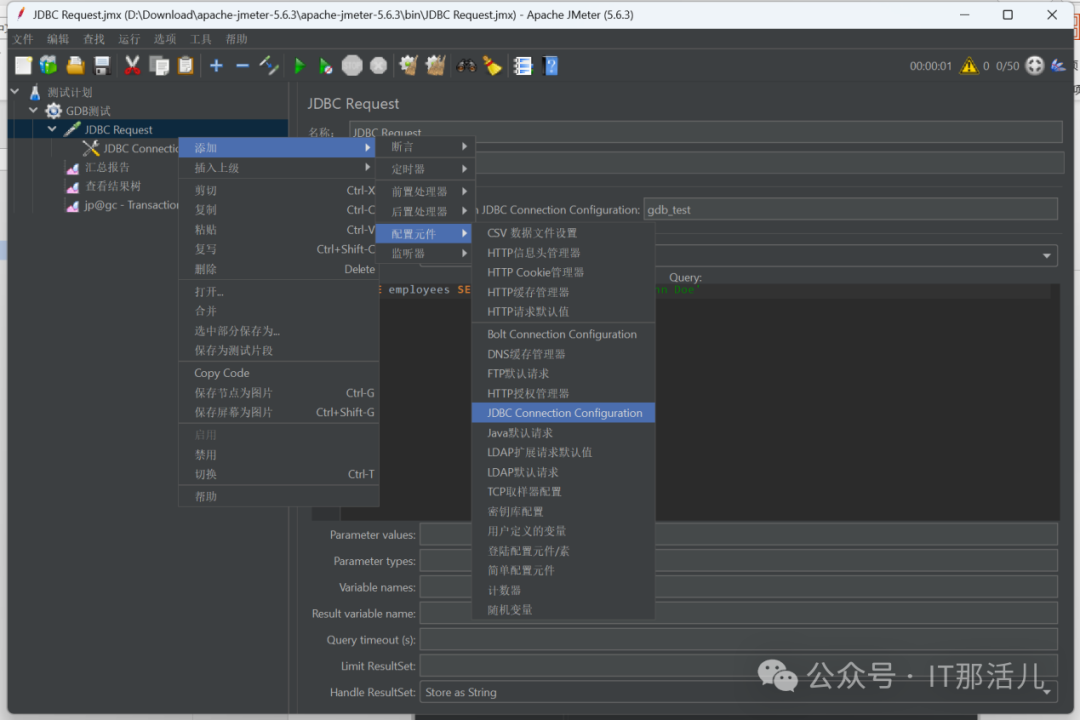Choose Copy Code in context menu
This screenshot has height=720, width=1080.
pyautogui.click(x=278, y=373)
